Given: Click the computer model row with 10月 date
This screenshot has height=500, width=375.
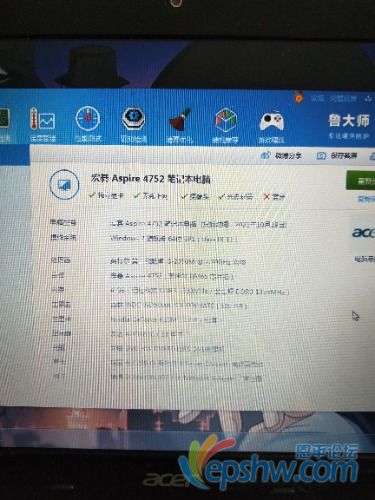Looking at the screenshot, I should (x=198, y=224).
